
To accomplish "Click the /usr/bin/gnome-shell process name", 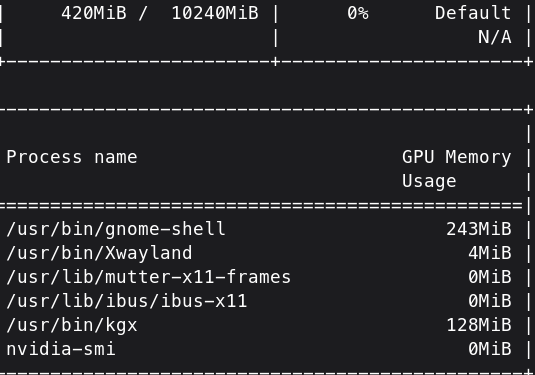I will (116, 229).
